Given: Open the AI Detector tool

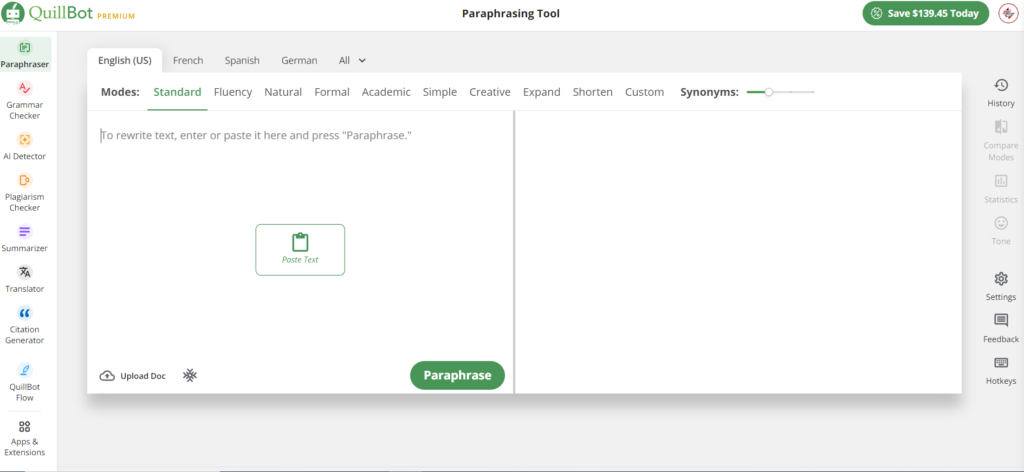Looking at the screenshot, I should point(25,145).
